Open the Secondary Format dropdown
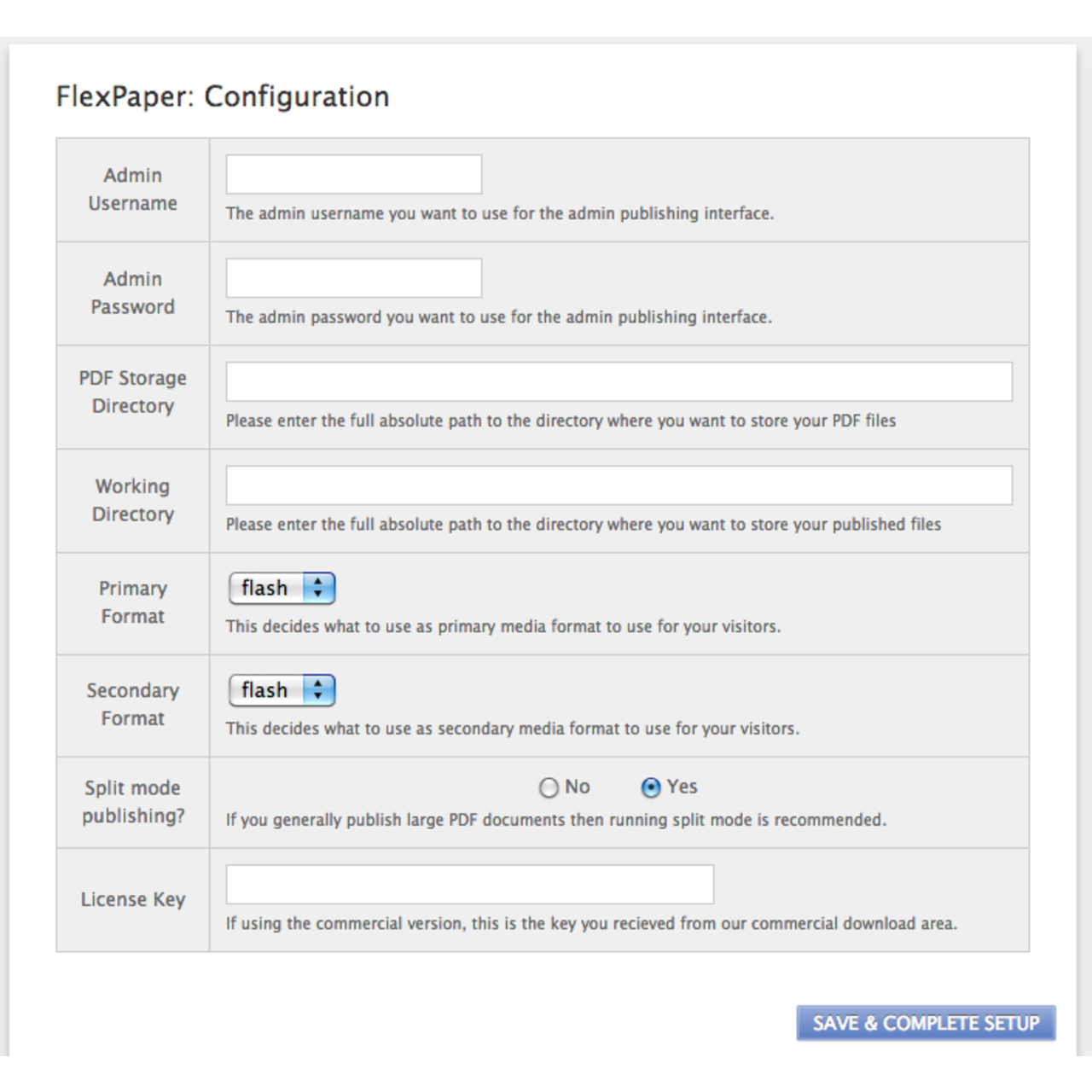Screen dimensions: 1092x1092 pyautogui.click(x=282, y=690)
